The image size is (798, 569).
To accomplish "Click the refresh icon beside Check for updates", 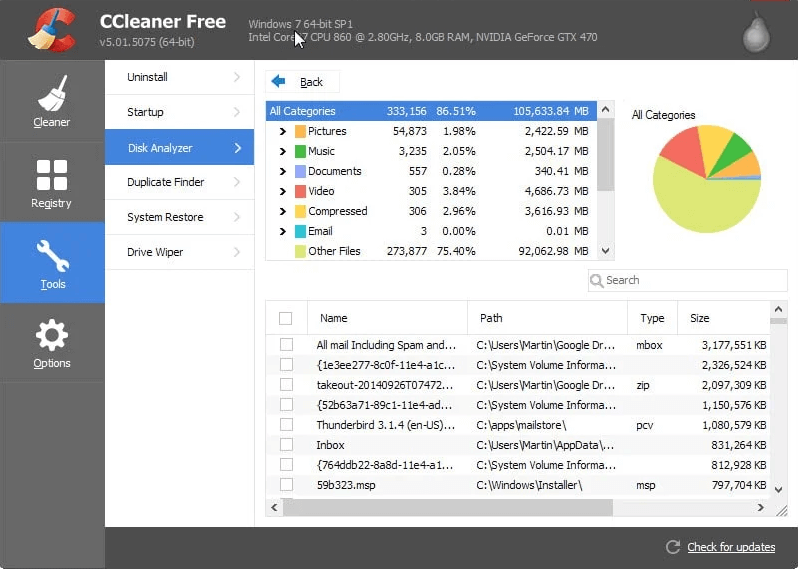I will (673, 547).
